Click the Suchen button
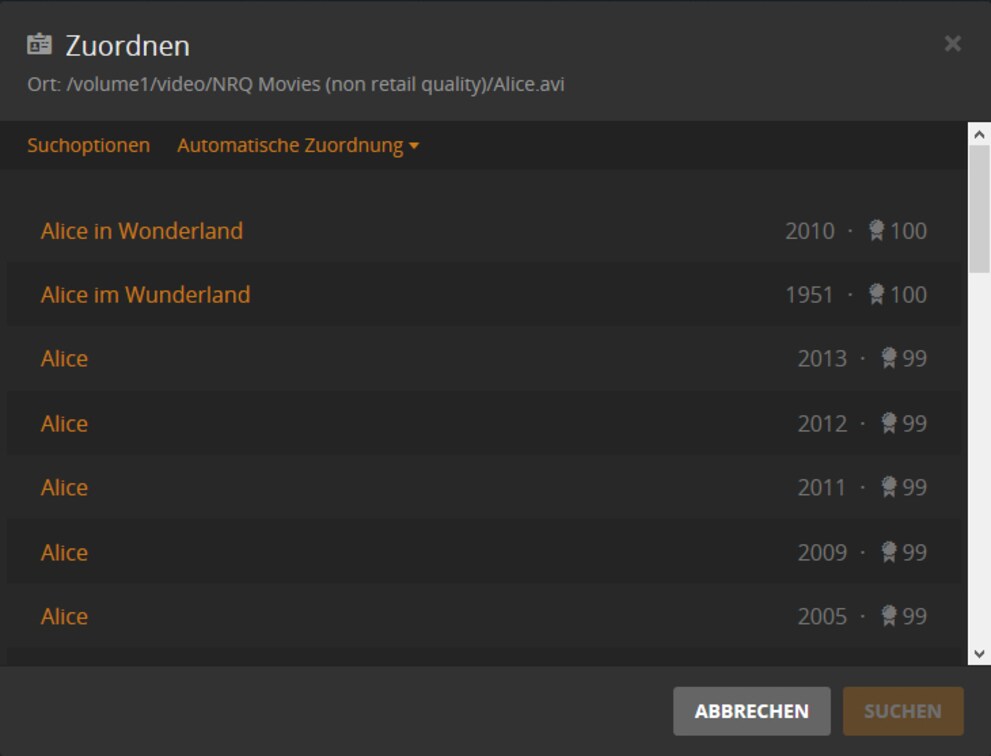Viewport: 991px width, 756px height. pyautogui.click(x=903, y=711)
